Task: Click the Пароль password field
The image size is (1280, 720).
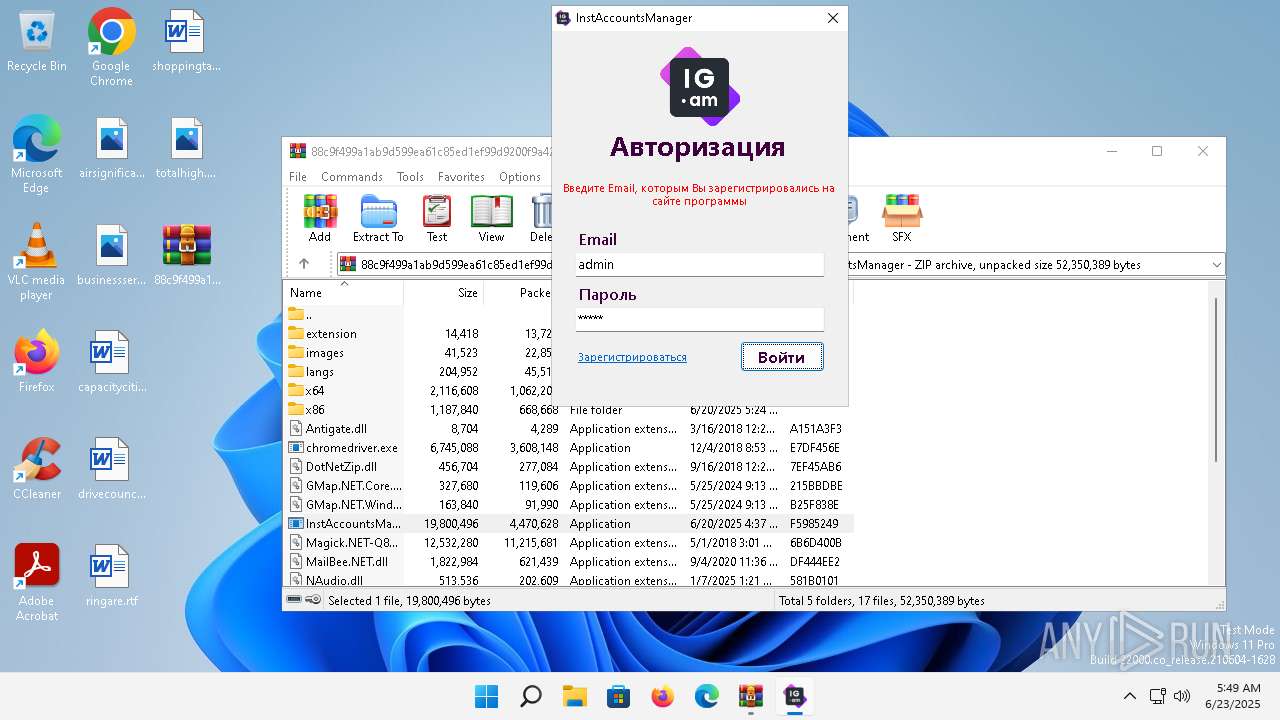Action: click(700, 319)
